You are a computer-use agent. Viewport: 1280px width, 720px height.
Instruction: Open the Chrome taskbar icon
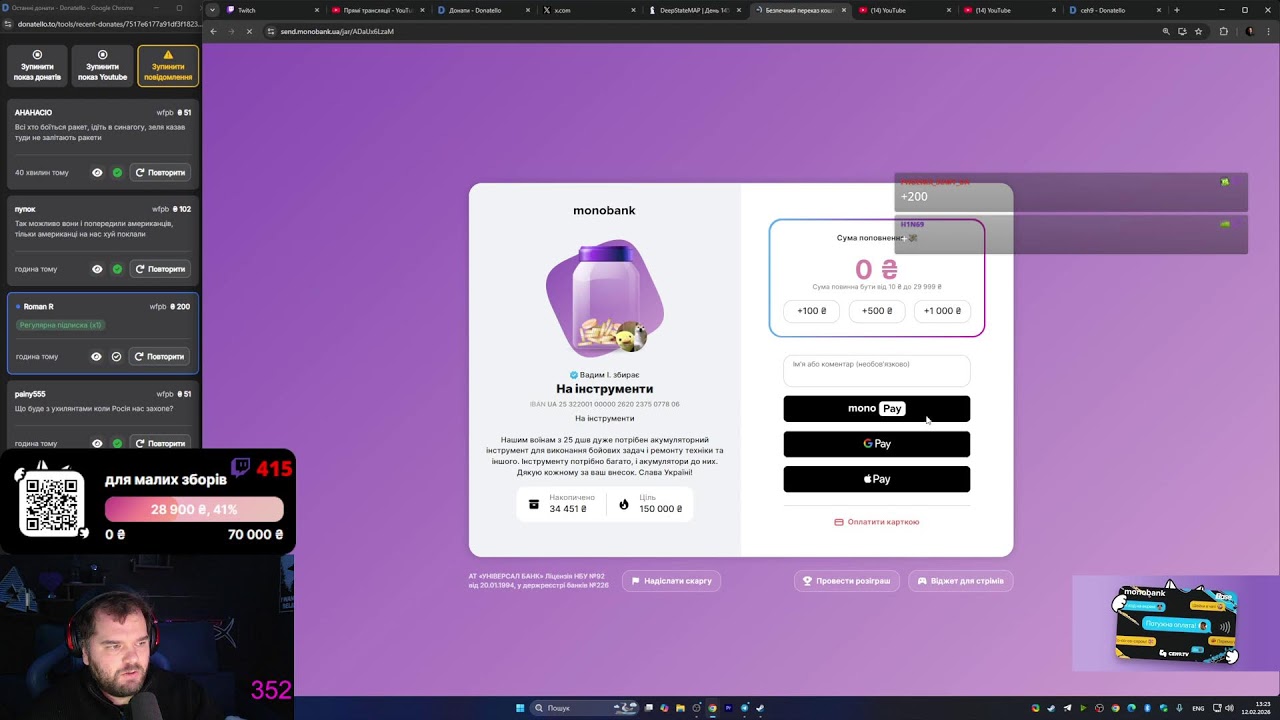click(712, 708)
